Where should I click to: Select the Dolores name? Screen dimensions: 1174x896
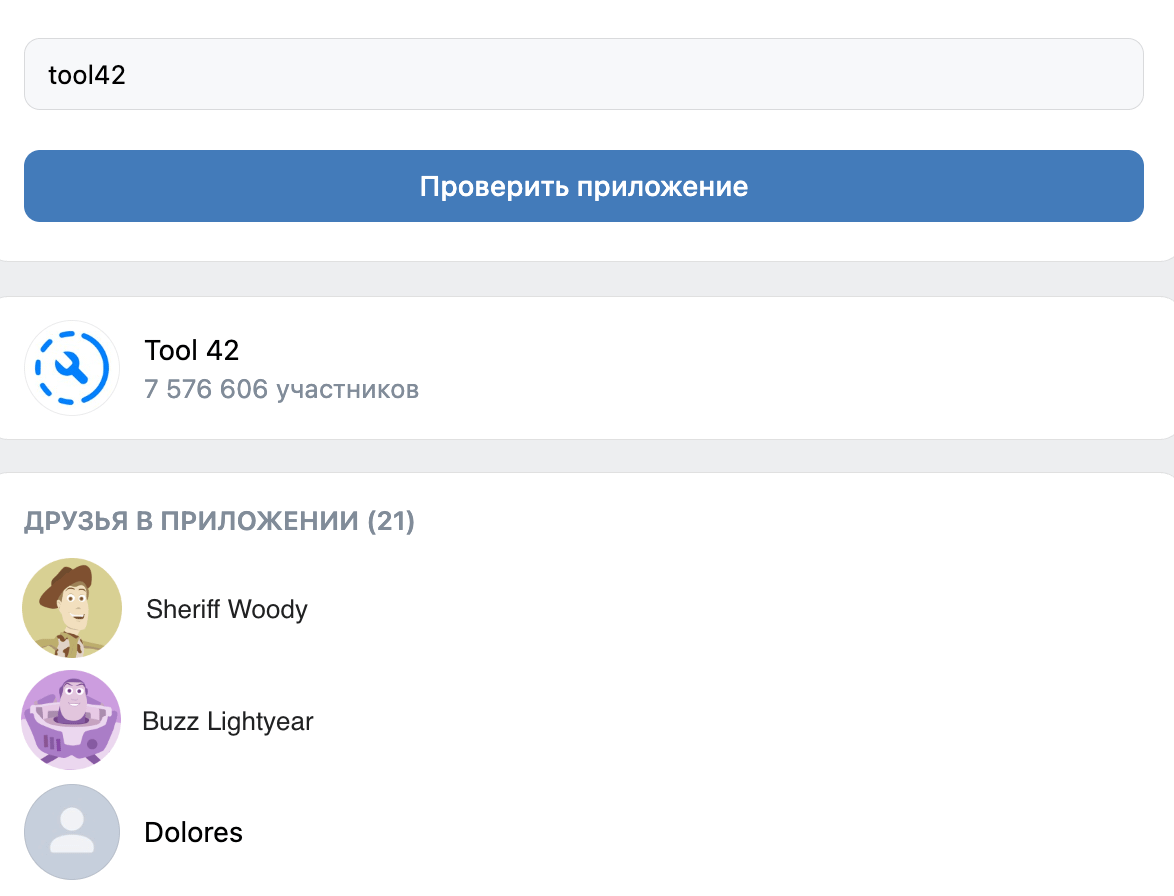pos(193,832)
